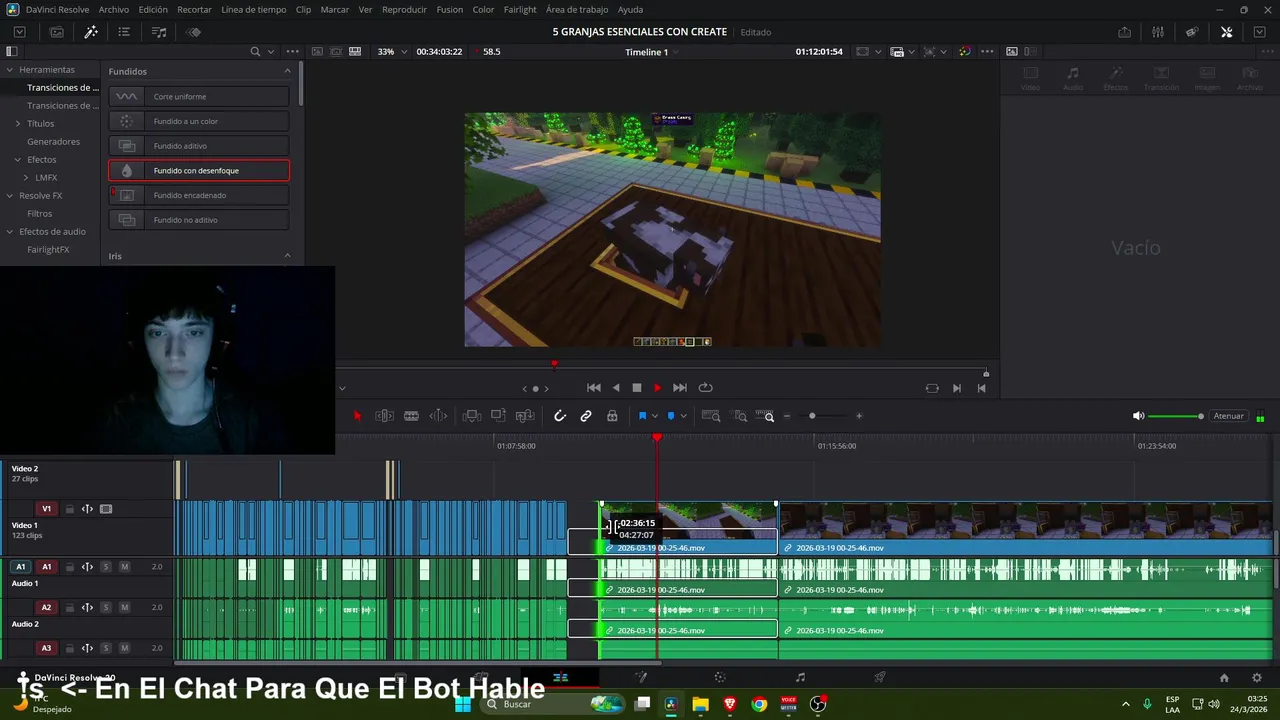This screenshot has height=720, width=1280.
Task: Collapse the Herramientas tree section
Action: (9, 70)
